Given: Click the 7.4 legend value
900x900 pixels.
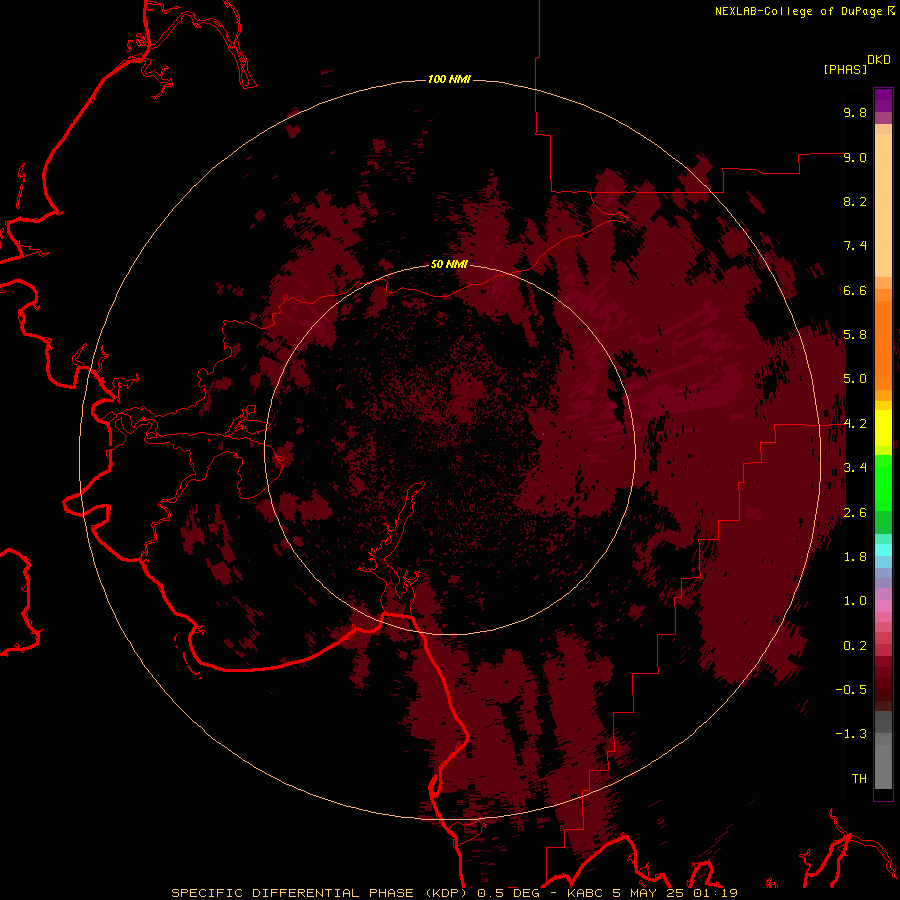Looking at the screenshot, I should (x=855, y=246).
